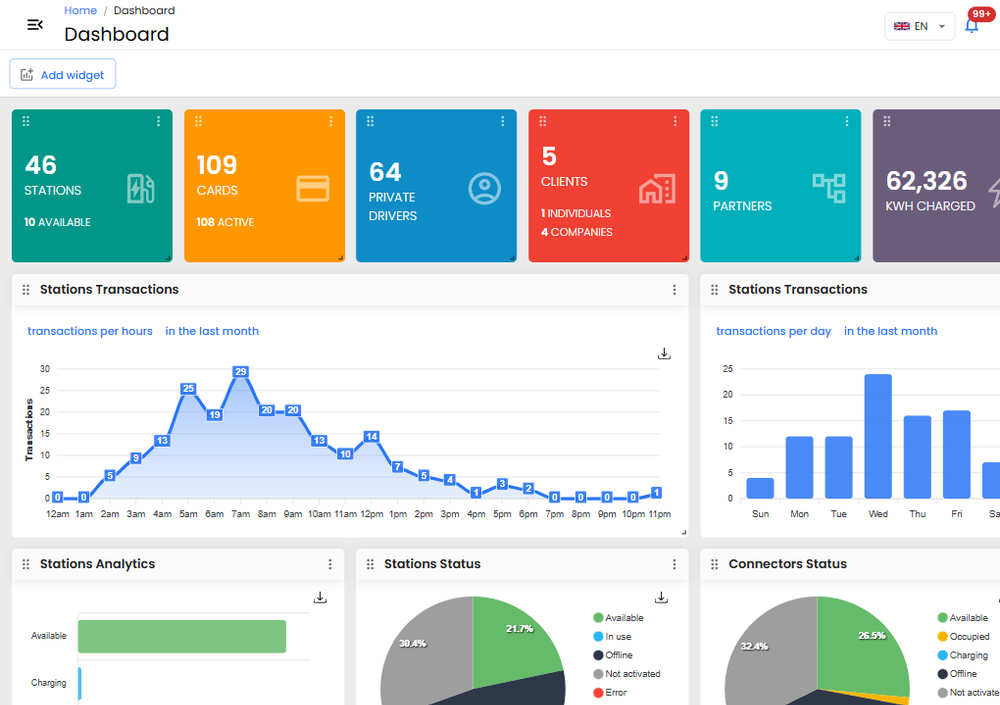Viewport: 1000px width, 705px height.
Task: Toggle Available legend in Connectors Status
Action: [962, 618]
